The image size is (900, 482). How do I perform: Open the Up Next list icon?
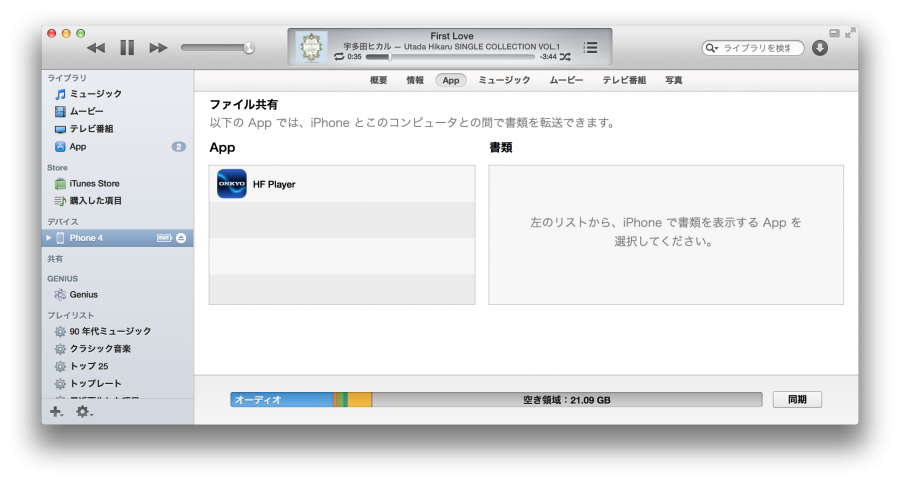pos(590,48)
